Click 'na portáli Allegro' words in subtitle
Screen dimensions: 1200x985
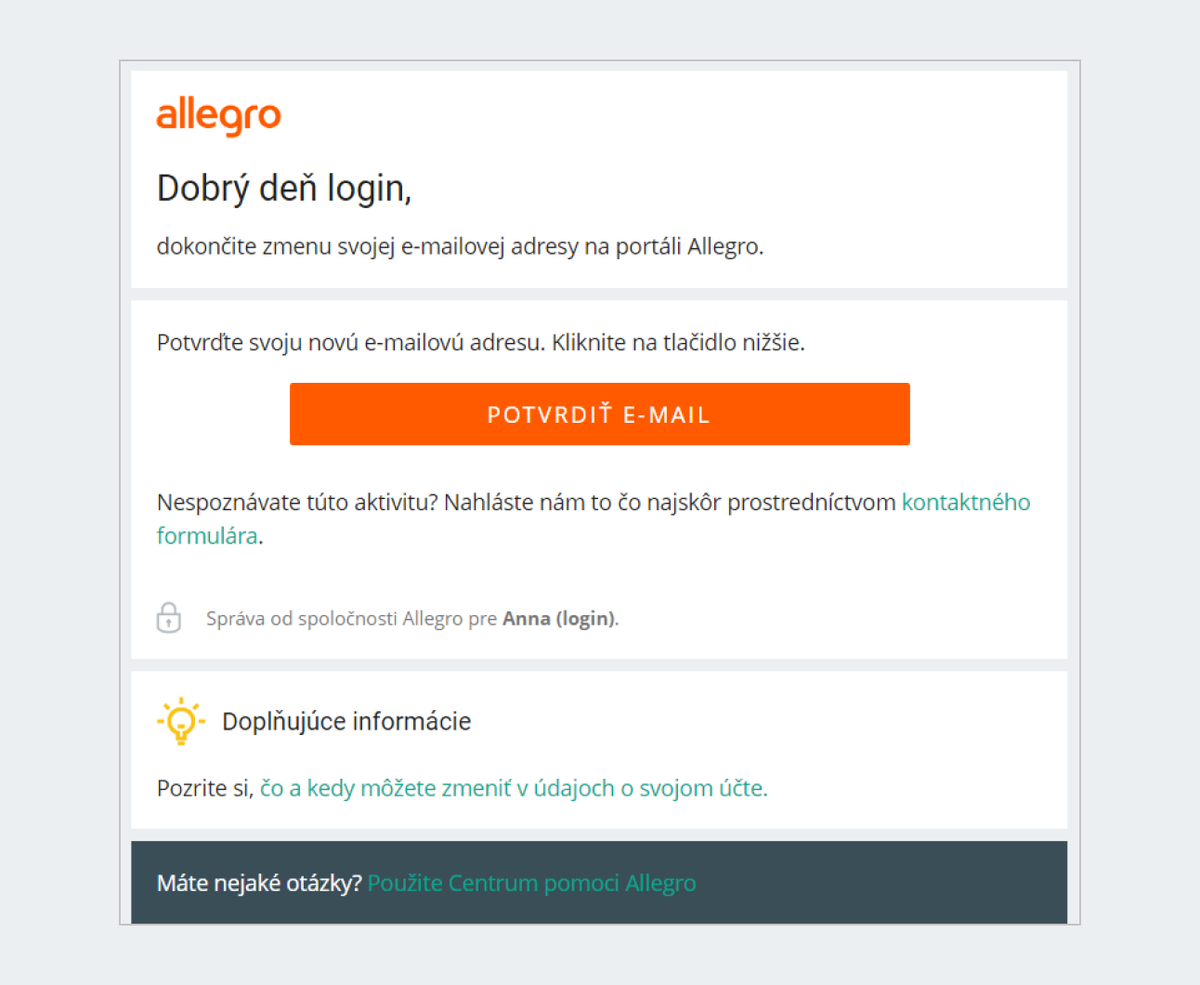tap(673, 247)
